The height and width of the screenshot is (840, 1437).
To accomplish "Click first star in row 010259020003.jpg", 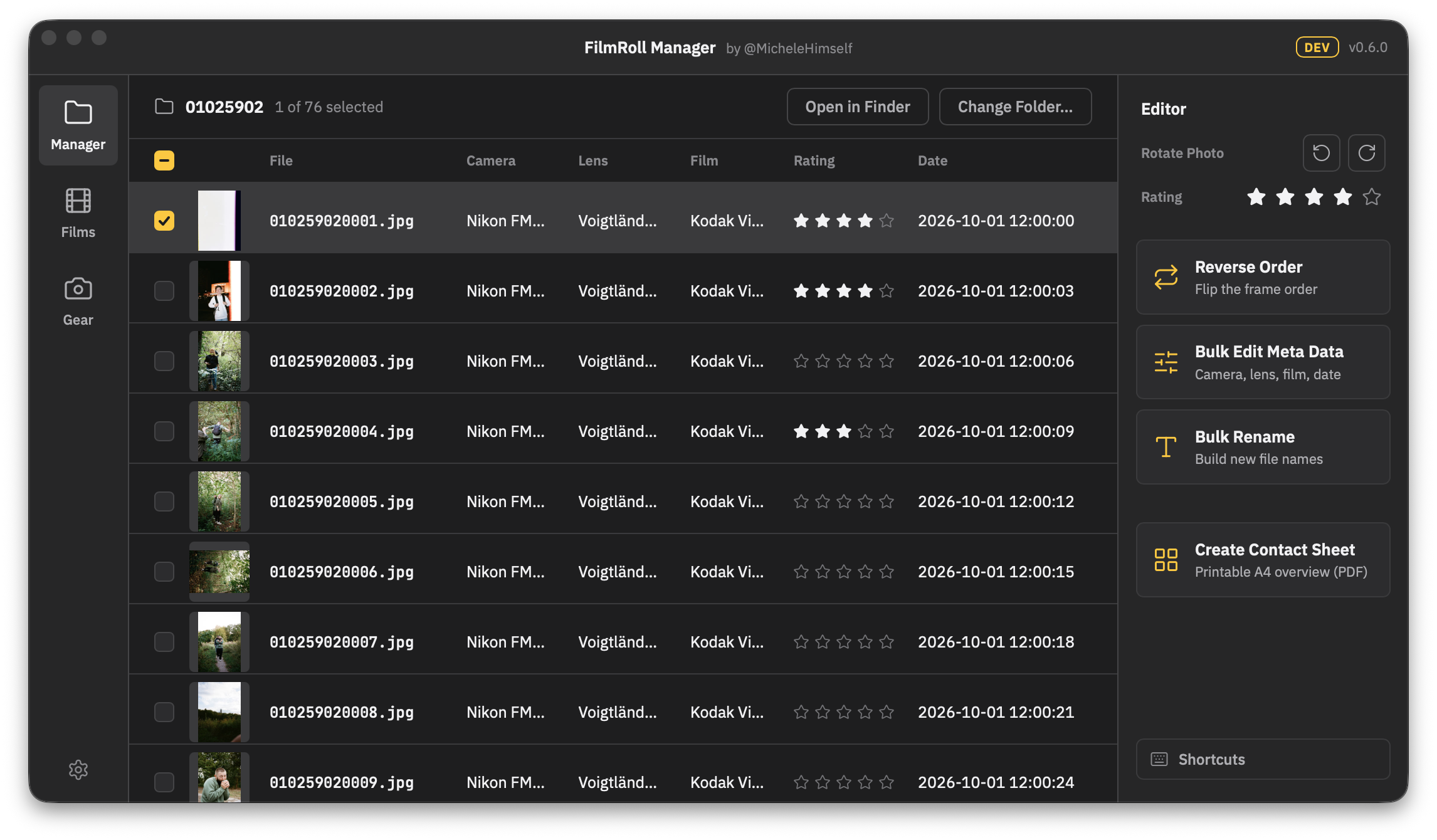I will tap(801, 361).
